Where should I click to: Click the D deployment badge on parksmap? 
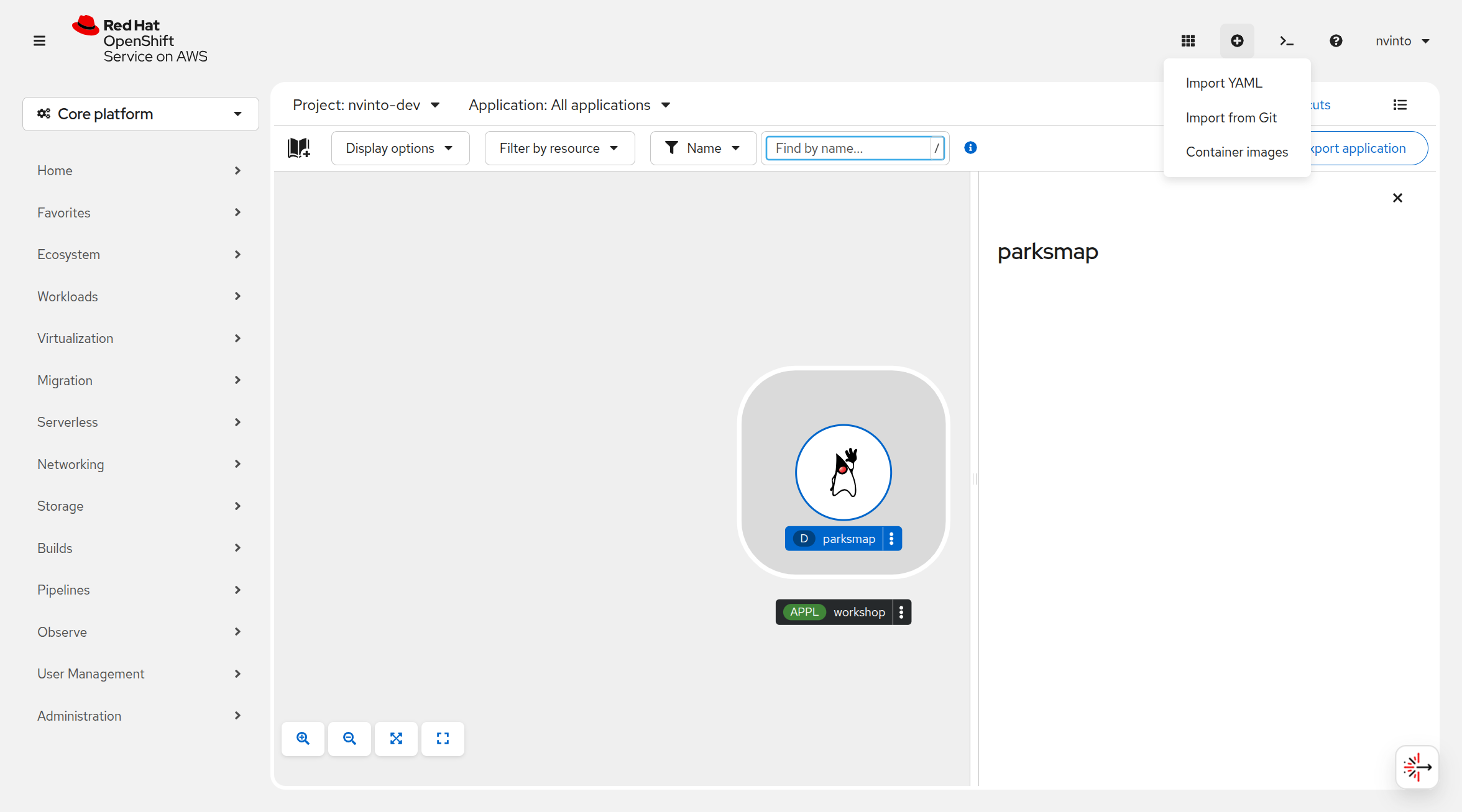(804, 539)
